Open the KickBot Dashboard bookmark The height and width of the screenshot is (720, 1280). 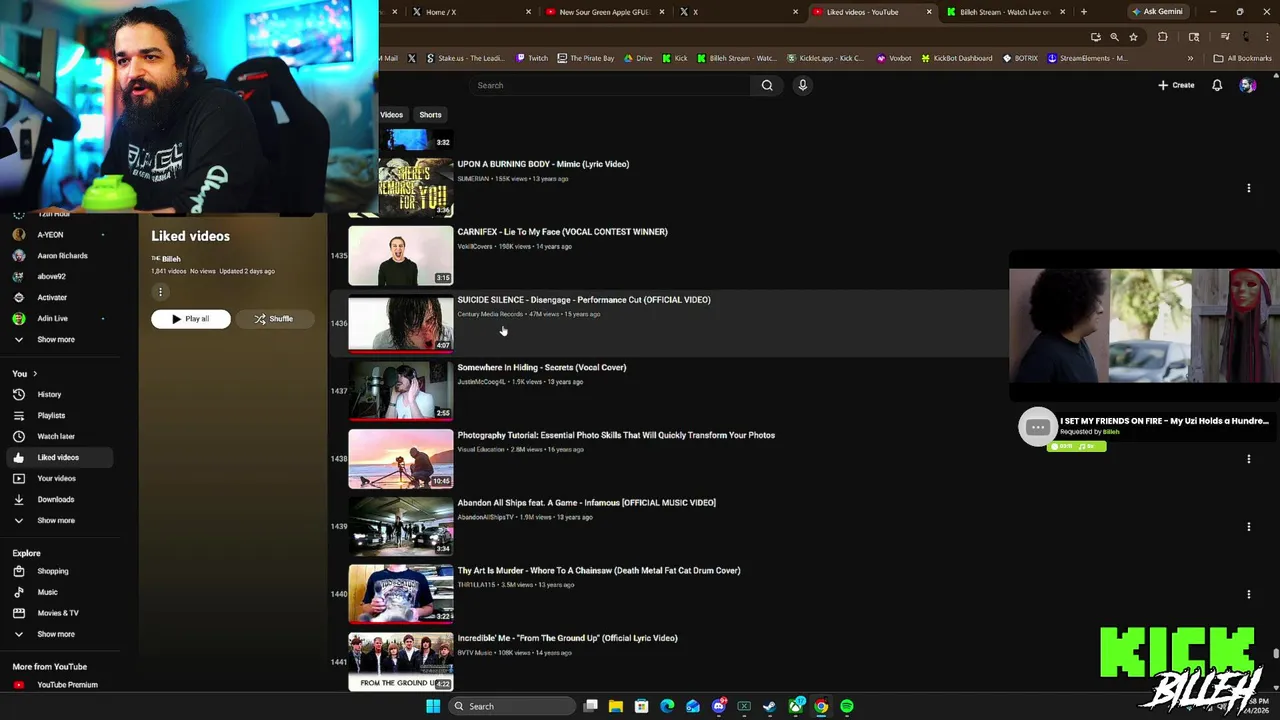[x=956, y=58]
